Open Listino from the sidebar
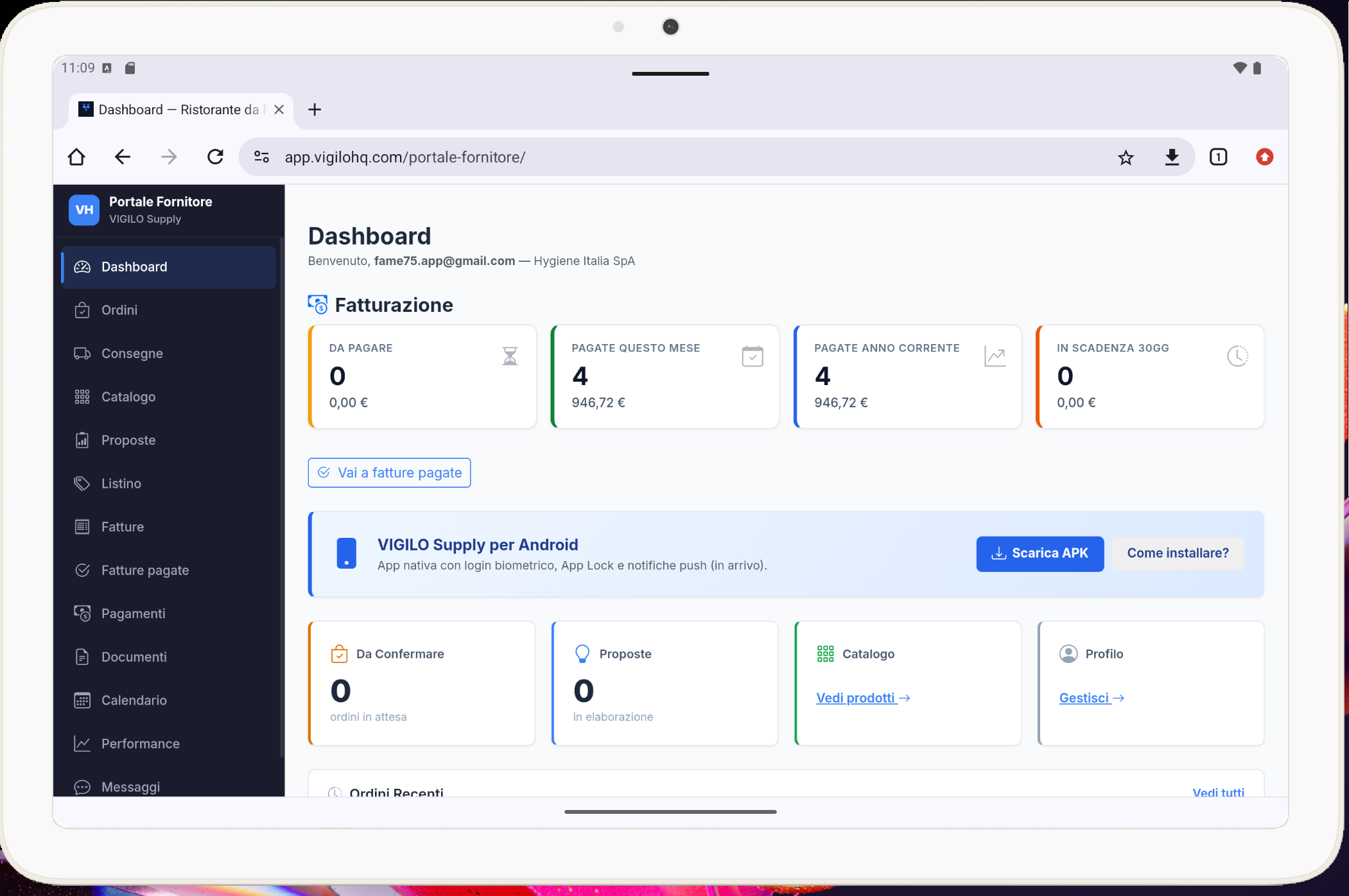The image size is (1349, 896). pos(168,483)
